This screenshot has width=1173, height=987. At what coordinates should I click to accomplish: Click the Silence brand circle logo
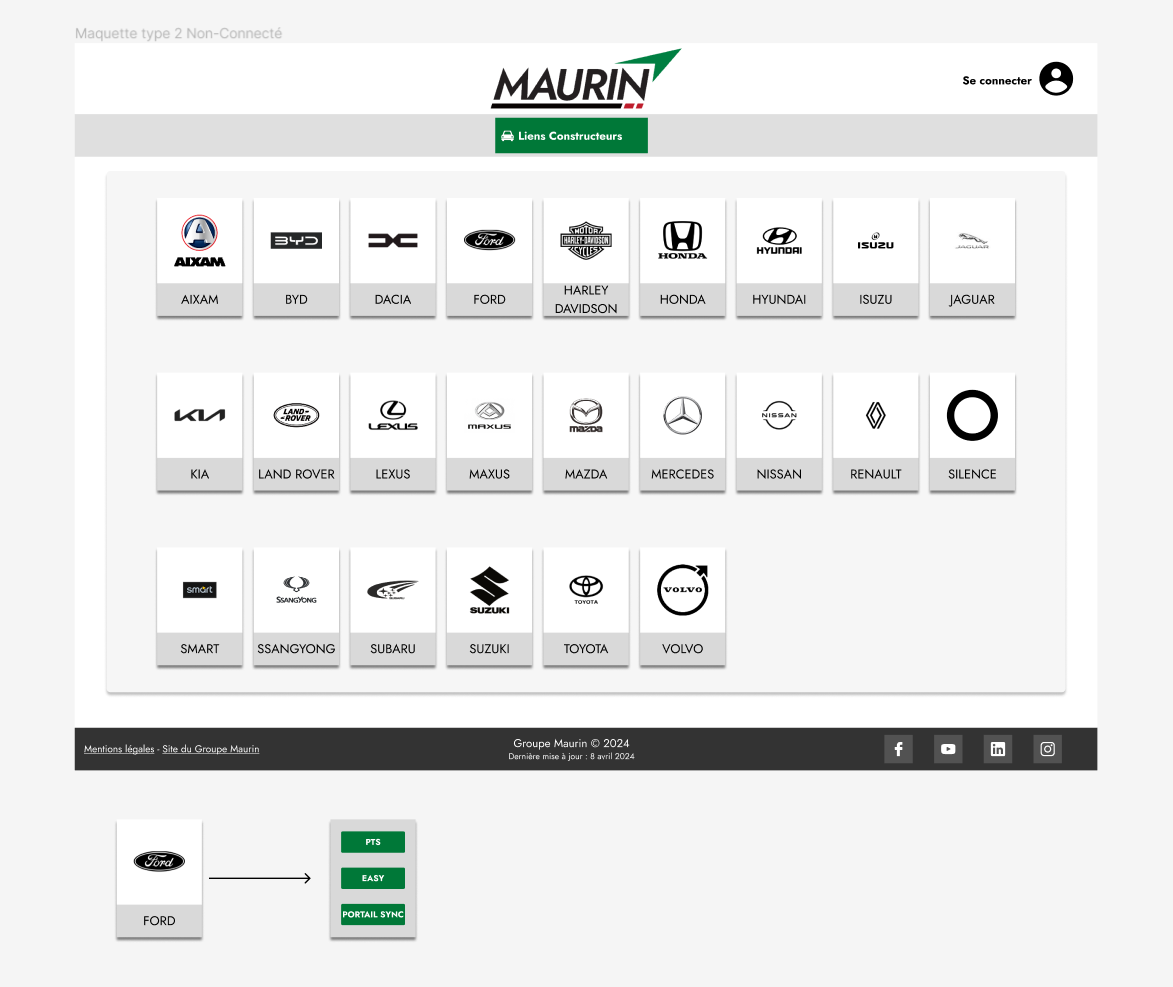coord(972,416)
